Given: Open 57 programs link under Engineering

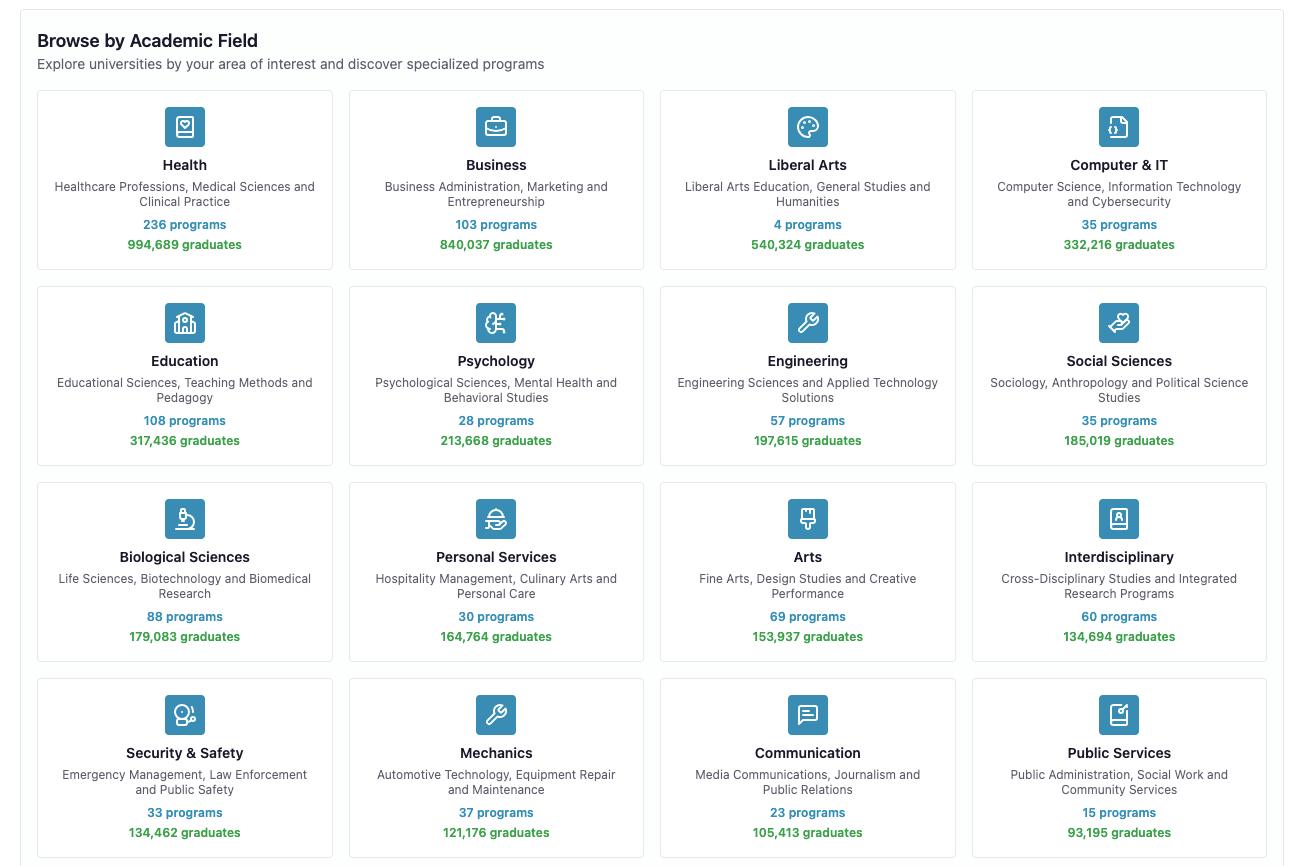Looking at the screenshot, I should point(807,421).
